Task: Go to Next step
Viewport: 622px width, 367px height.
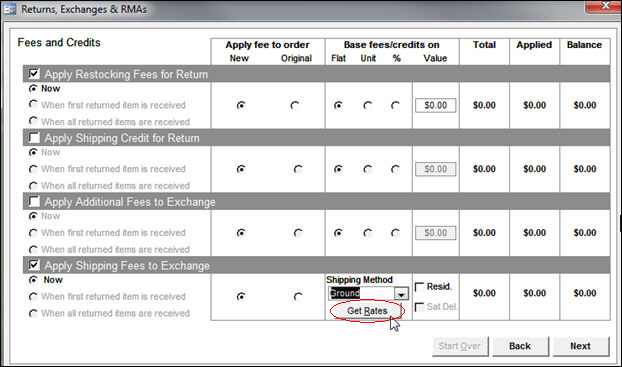Action: click(x=580, y=346)
